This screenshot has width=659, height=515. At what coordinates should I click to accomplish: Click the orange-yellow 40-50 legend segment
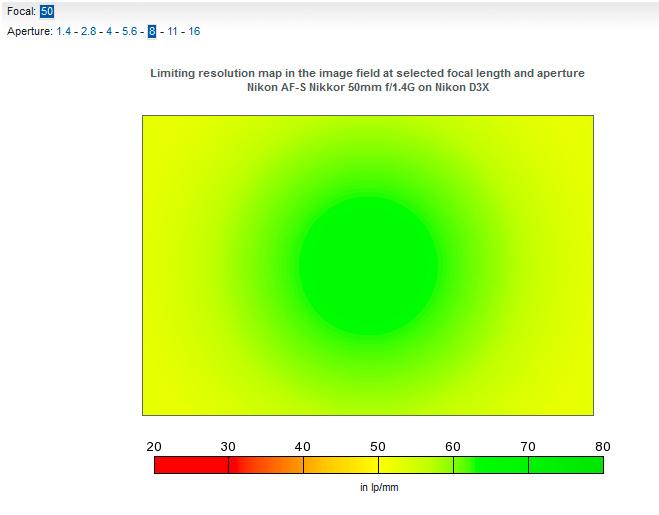point(341,465)
